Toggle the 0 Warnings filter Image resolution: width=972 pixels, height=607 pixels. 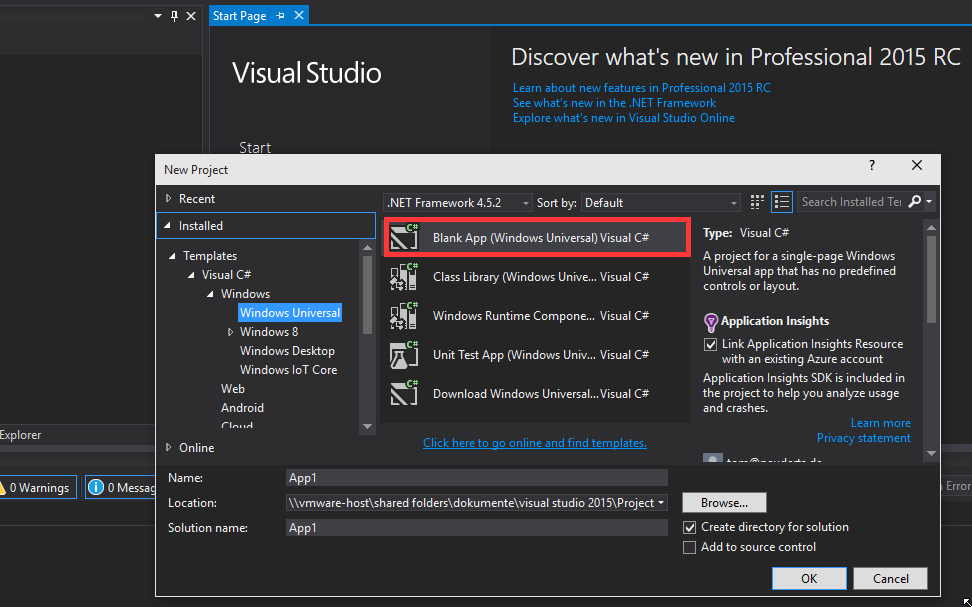(37, 487)
